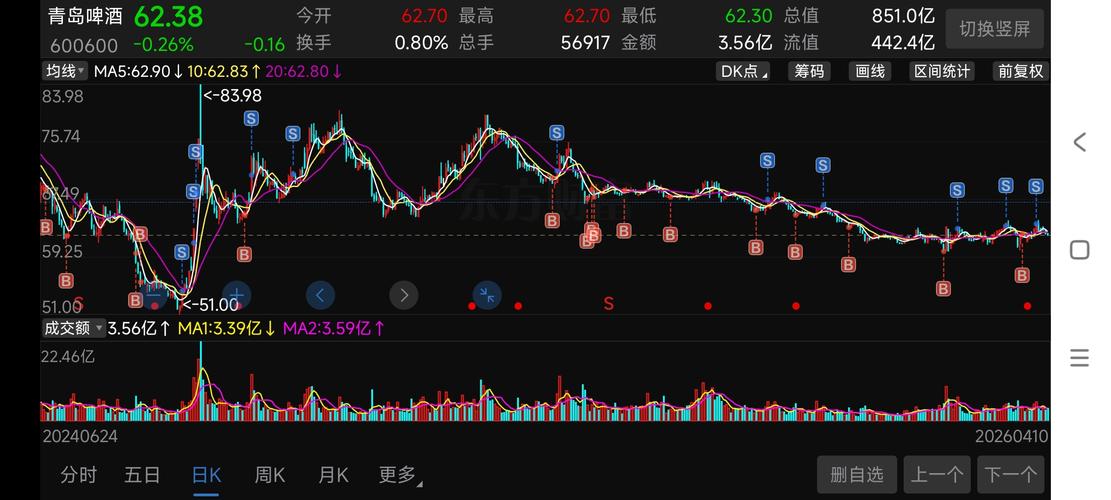Select the 周K tab
Image resolution: width=1111 pixels, height=500 pixels.
click(x=269, y=475)
